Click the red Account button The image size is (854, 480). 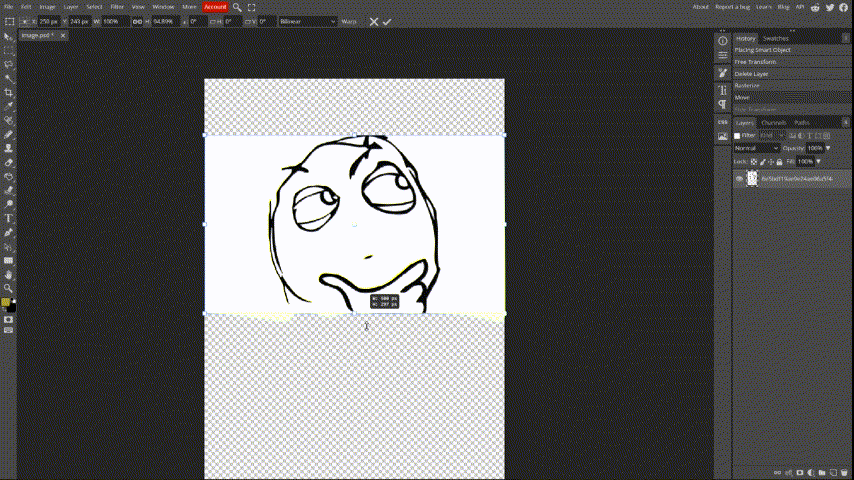(215, 6)
